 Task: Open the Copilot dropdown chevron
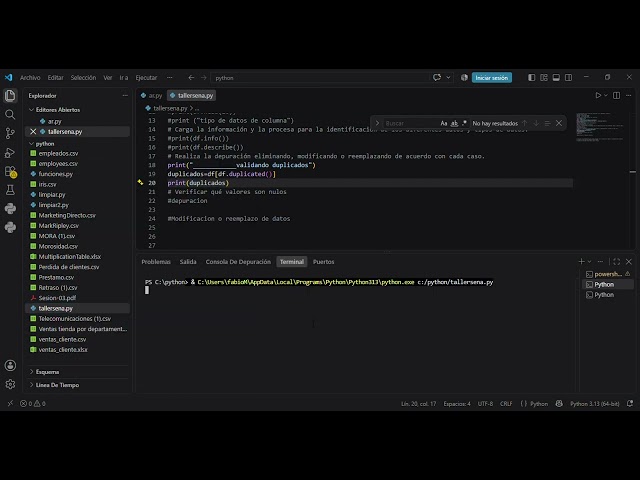pyautogui.click(x=448, y=78)
